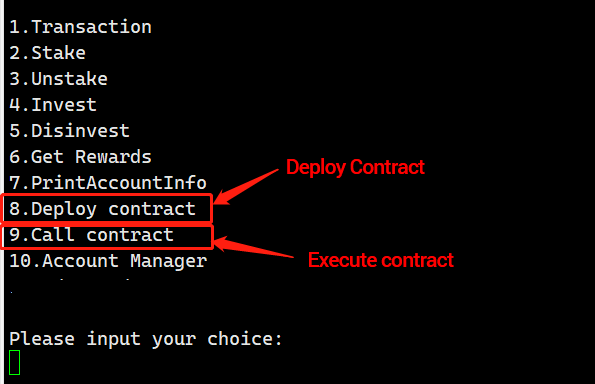Click the 6.Get Rewards option
This screenshot has height=384, width=595.
pos(80,157)
